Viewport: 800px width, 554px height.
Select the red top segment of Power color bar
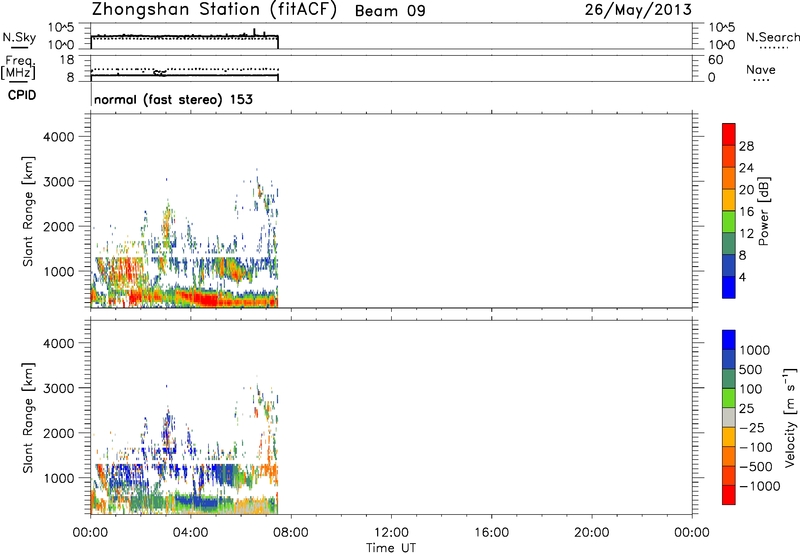pos(729,134)
